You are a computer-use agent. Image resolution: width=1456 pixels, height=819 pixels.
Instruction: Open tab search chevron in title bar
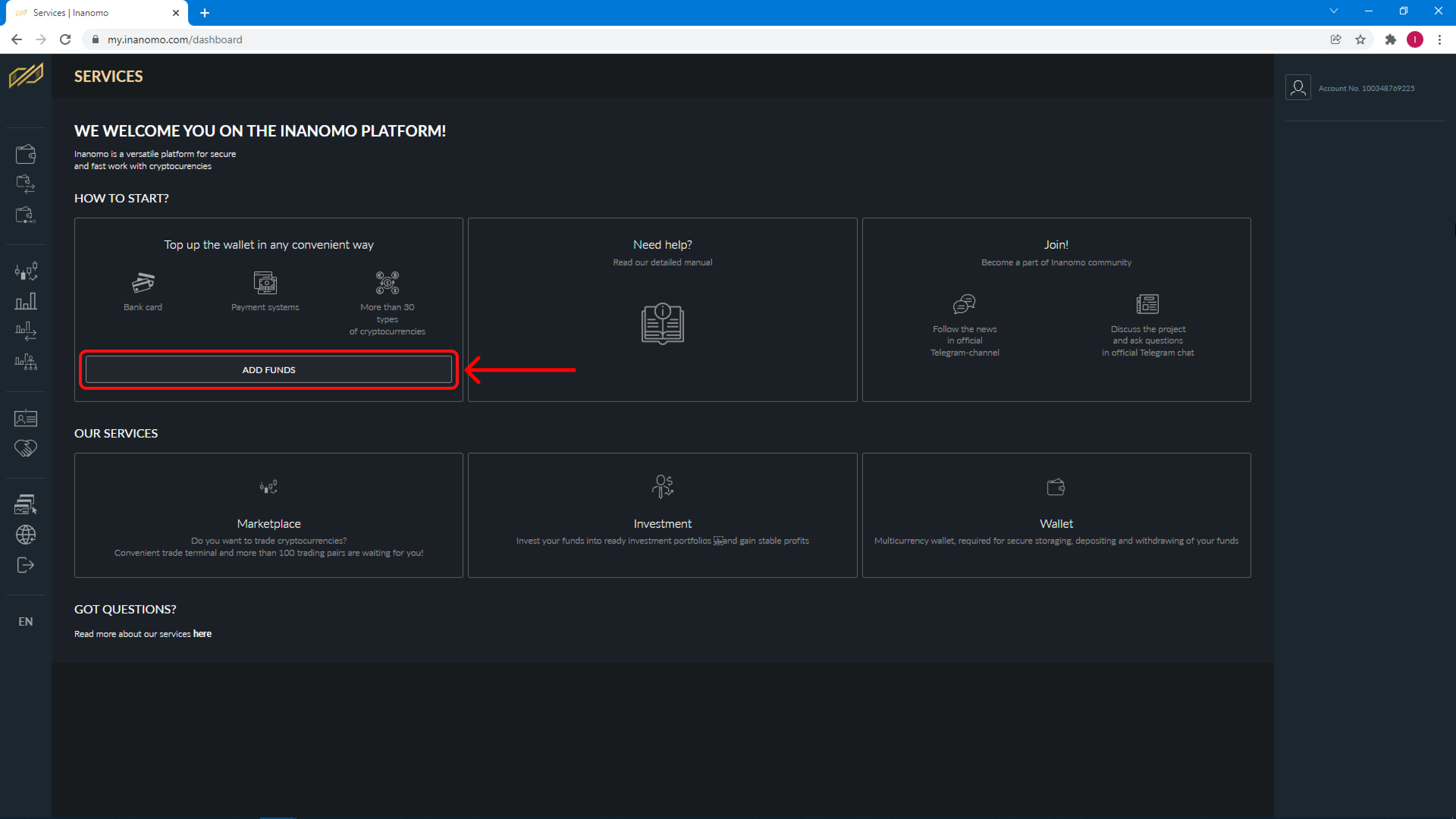(x=1334, y=11)
